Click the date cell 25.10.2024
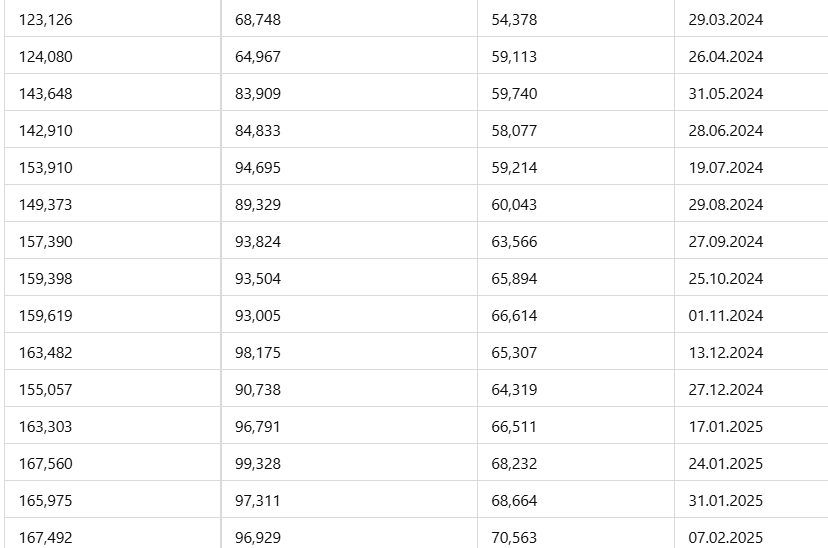This screenshot has width=828, height=548. point(725,278)
